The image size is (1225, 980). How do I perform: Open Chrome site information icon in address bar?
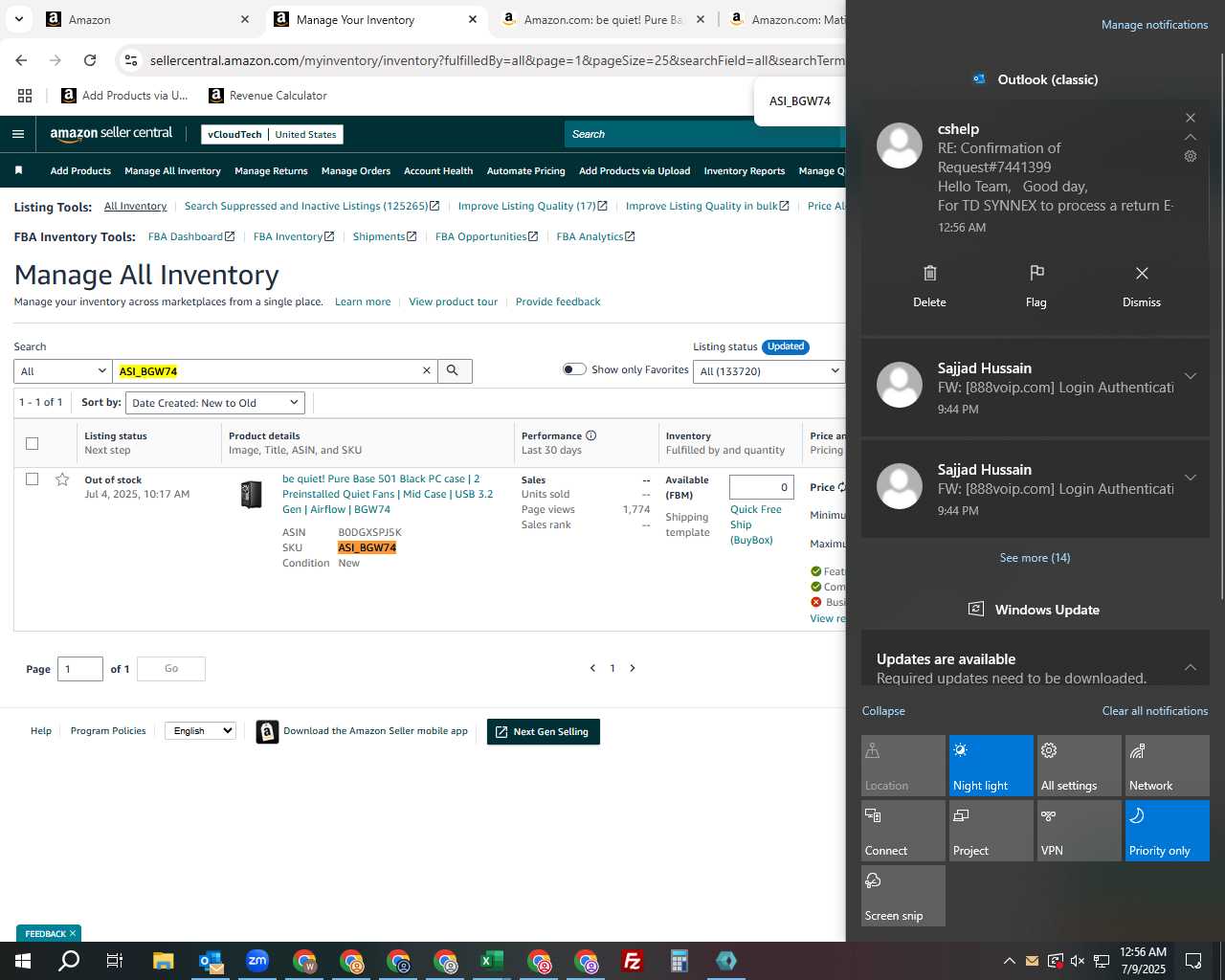[131, 60]
